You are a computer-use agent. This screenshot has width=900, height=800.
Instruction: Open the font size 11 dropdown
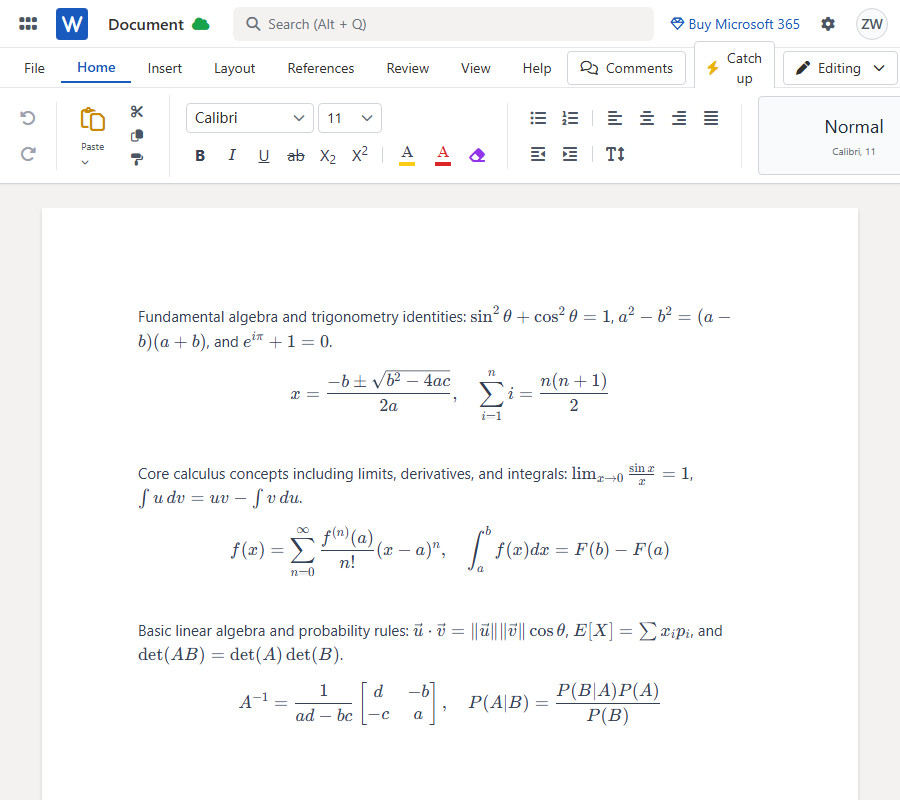click(350, 118)
